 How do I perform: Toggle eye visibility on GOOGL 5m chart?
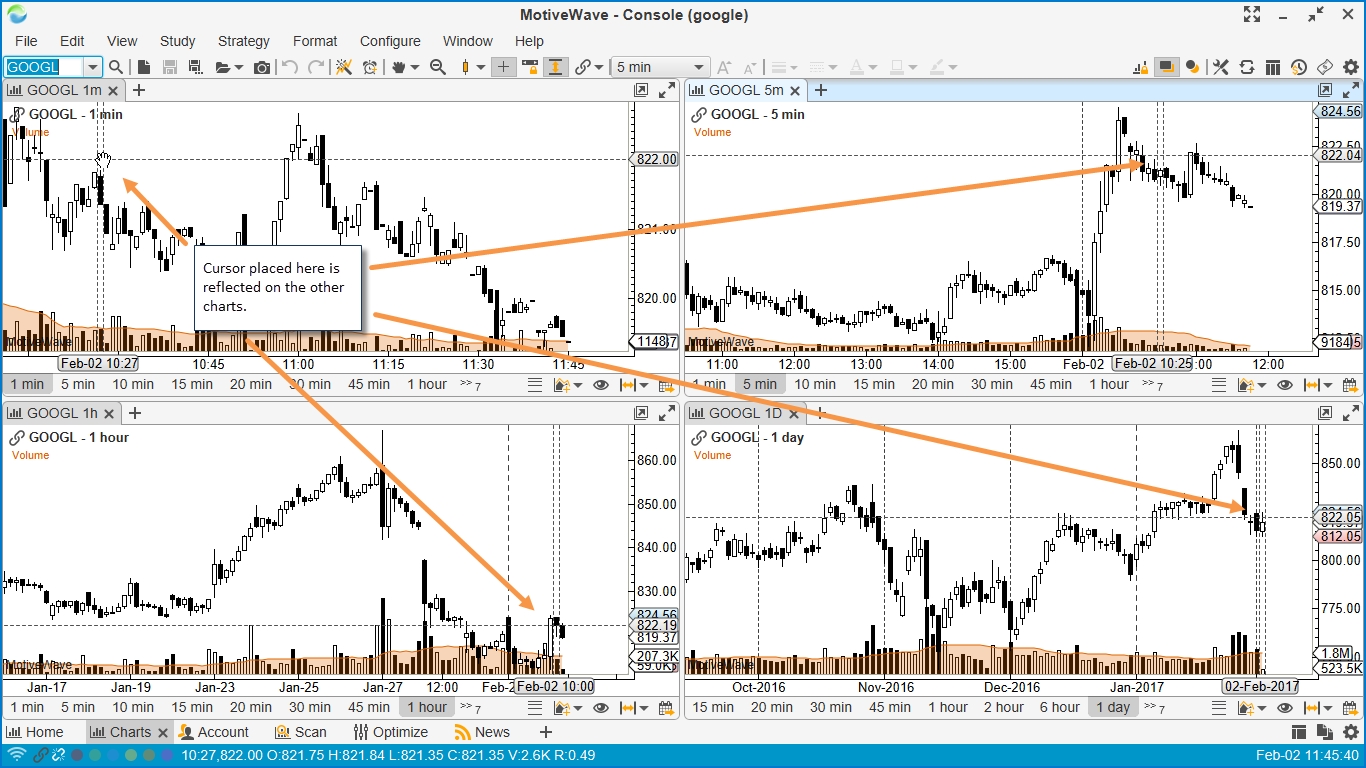tap(1283, 385)
